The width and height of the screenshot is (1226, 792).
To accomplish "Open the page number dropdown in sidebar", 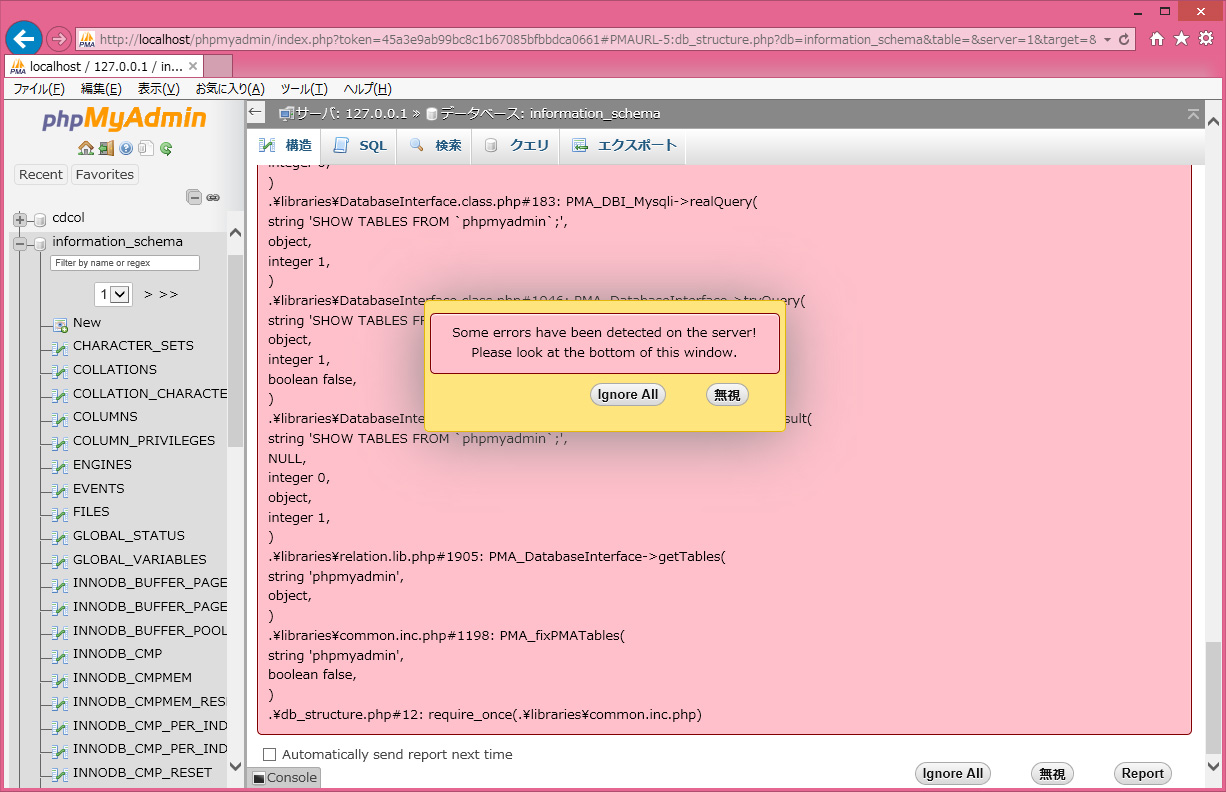I will (x=114, y=294).
